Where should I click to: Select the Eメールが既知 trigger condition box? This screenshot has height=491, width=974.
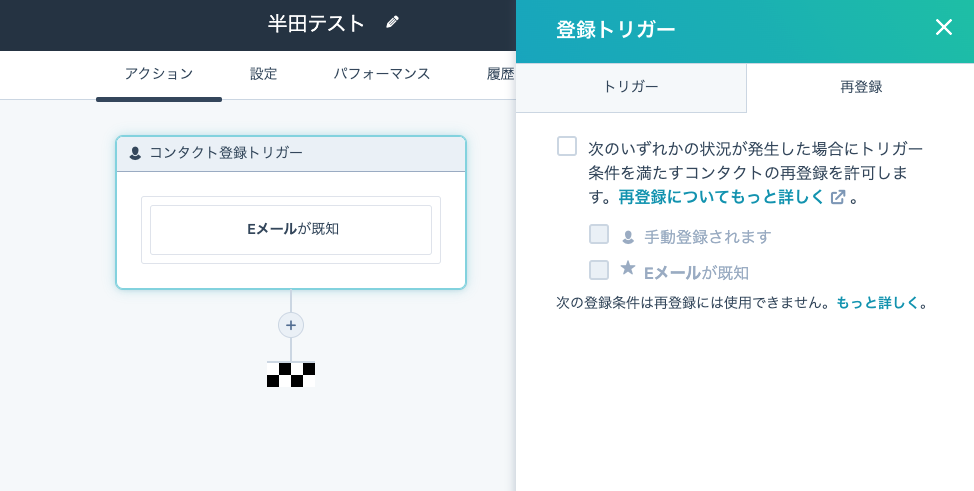click(291, 229)
